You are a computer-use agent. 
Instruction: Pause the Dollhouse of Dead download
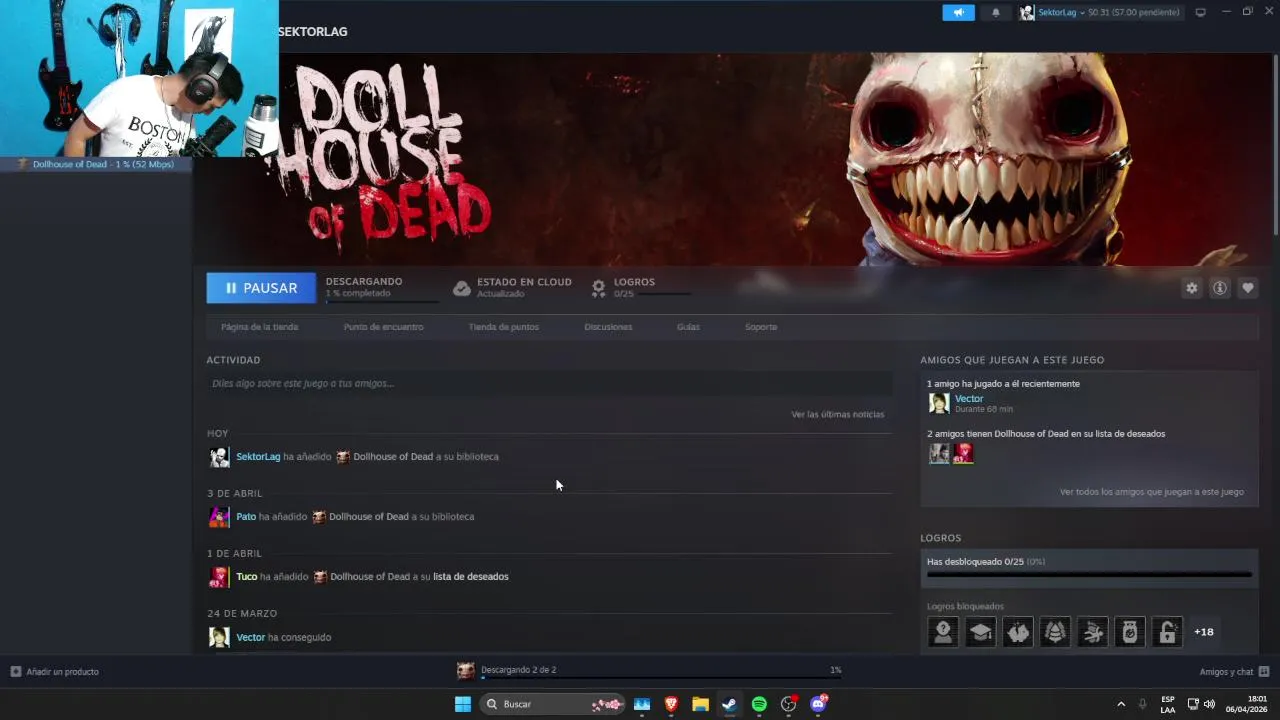click(261, 288)
